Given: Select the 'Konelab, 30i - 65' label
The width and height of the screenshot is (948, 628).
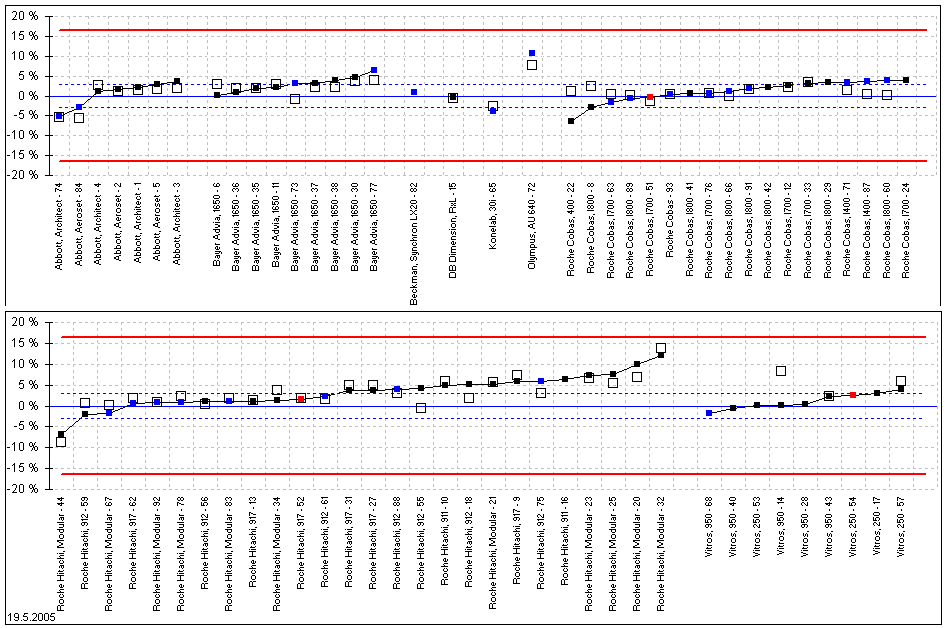Looking at the screenshot, I should tap(493, 216).
